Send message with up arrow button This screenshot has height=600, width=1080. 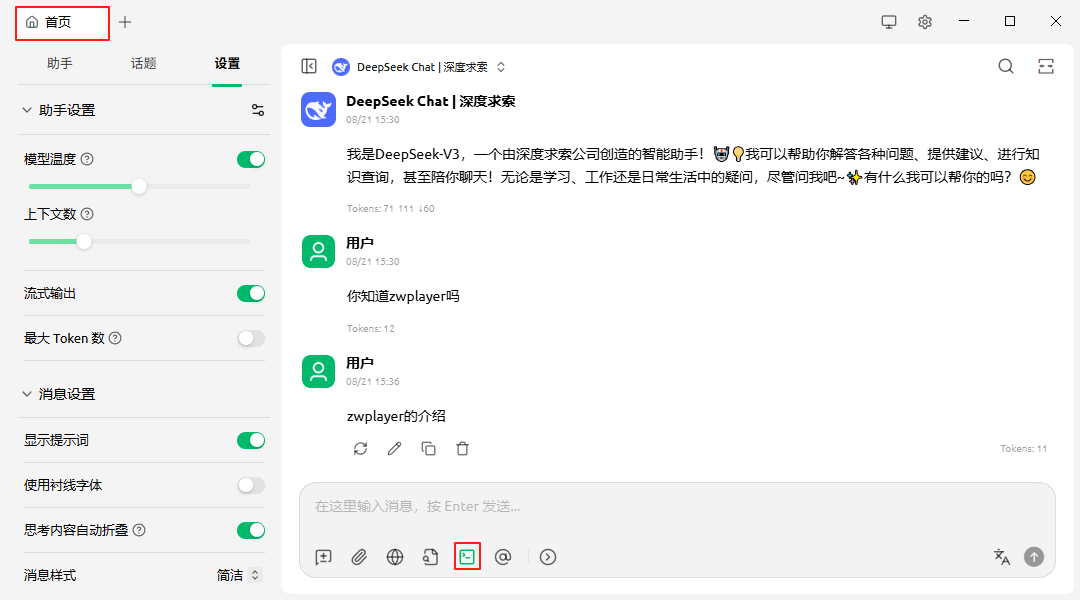(x=1034, y=557)
